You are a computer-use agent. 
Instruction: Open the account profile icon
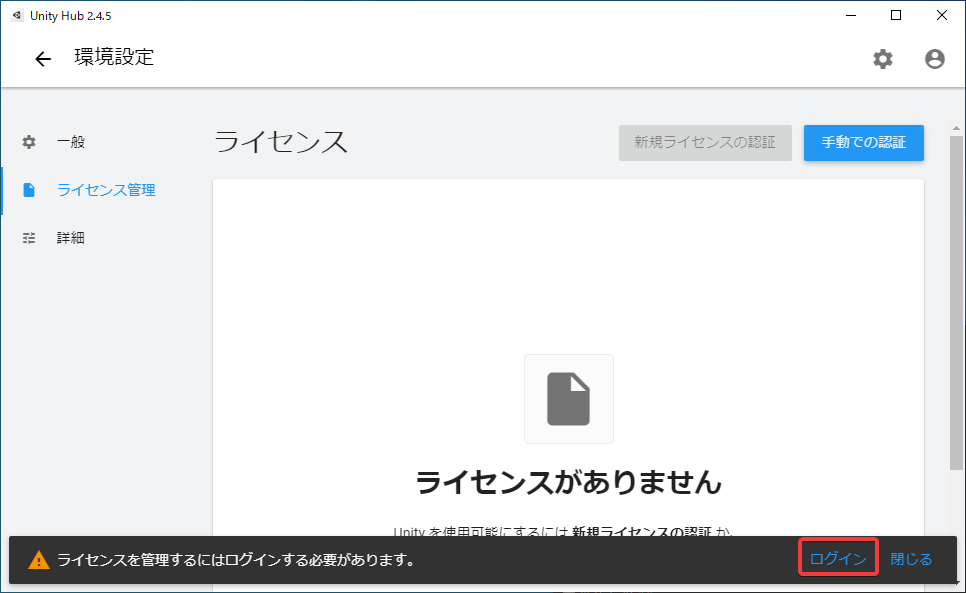click(x=935, y=59)
